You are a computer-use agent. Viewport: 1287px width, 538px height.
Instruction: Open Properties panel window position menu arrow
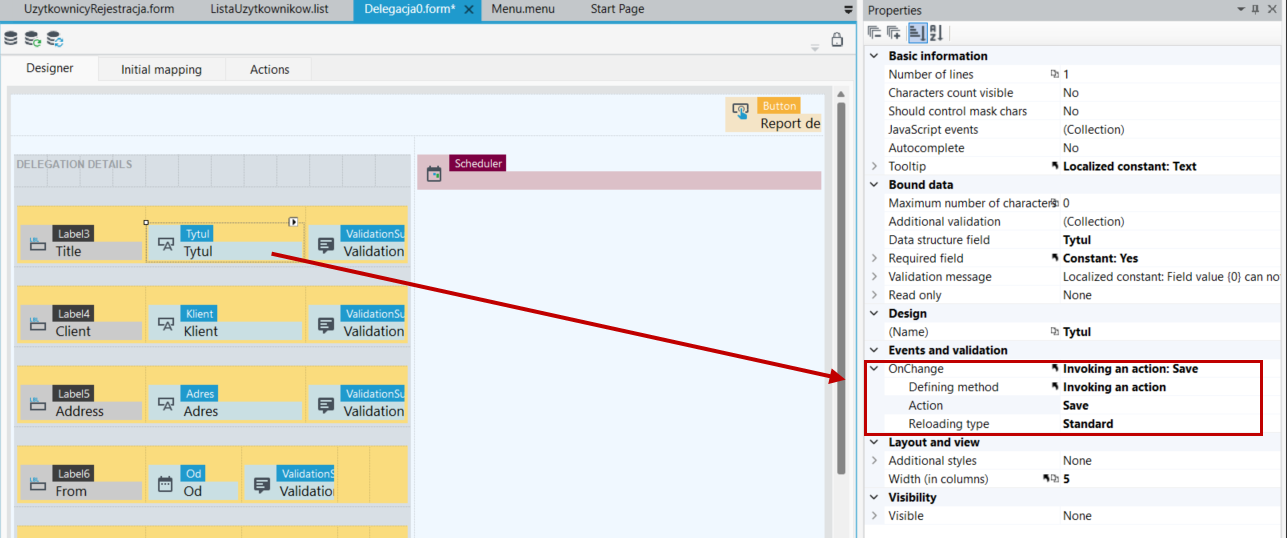tap(1241, 9)
